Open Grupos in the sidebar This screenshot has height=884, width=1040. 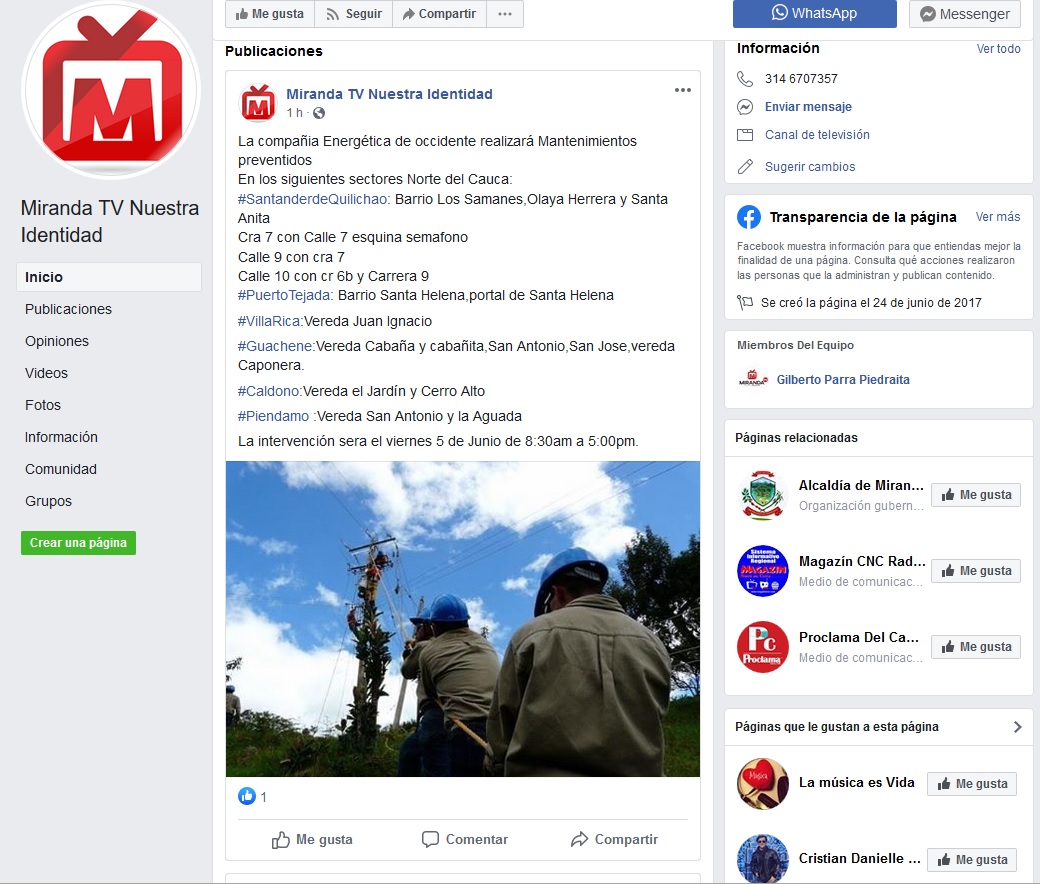pyautogui.click(x=48, y=501)
